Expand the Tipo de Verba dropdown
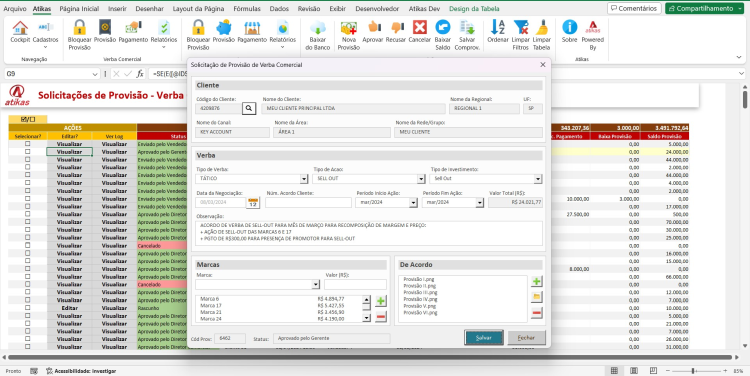This screenshot has height=376, width=750. [304, 179]
